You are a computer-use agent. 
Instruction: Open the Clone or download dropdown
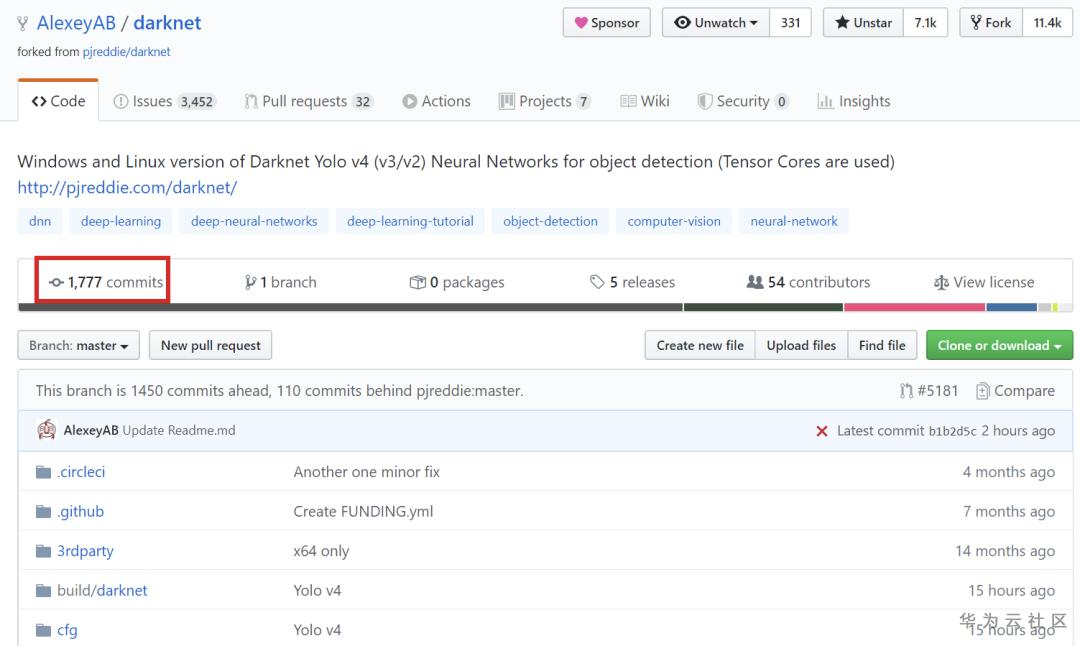(999, 346)
